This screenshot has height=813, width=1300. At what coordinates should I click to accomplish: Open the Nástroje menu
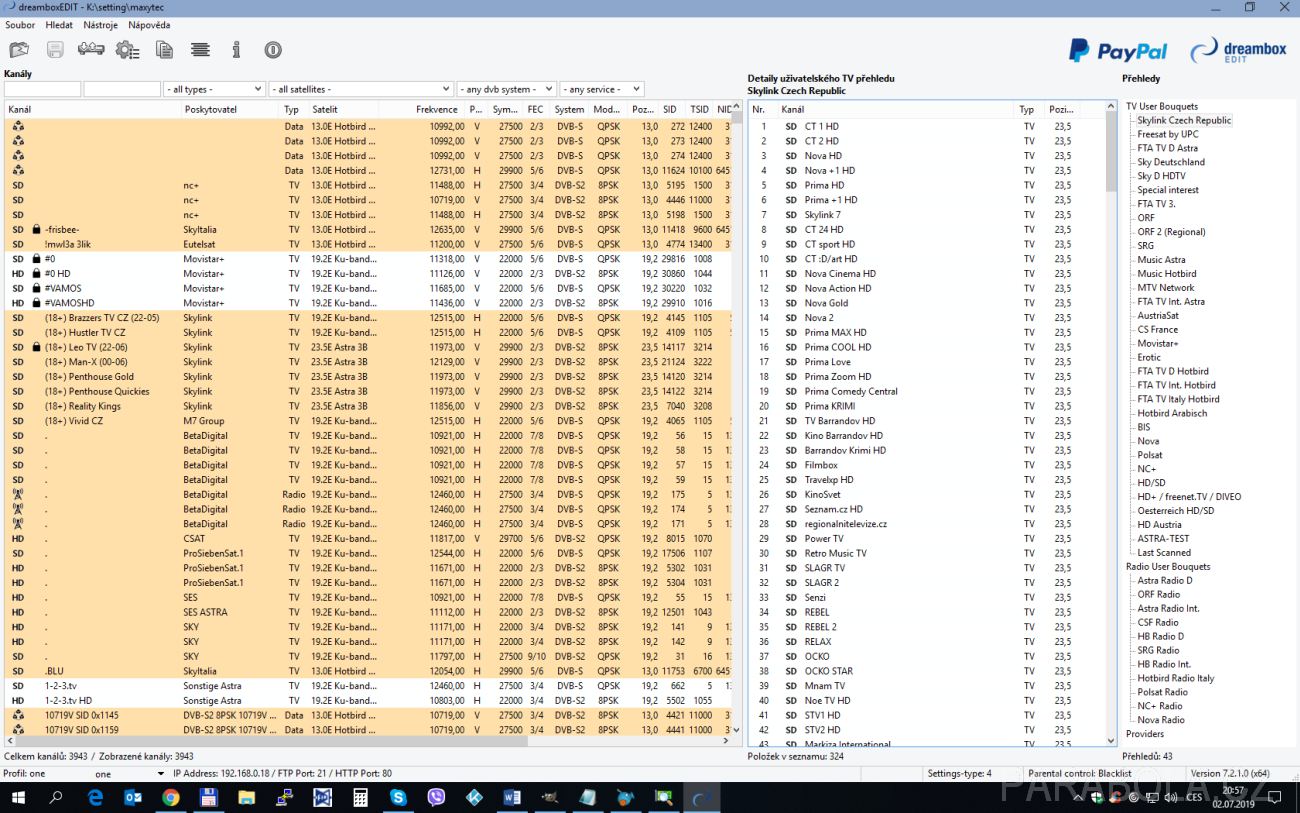[100, 25]
